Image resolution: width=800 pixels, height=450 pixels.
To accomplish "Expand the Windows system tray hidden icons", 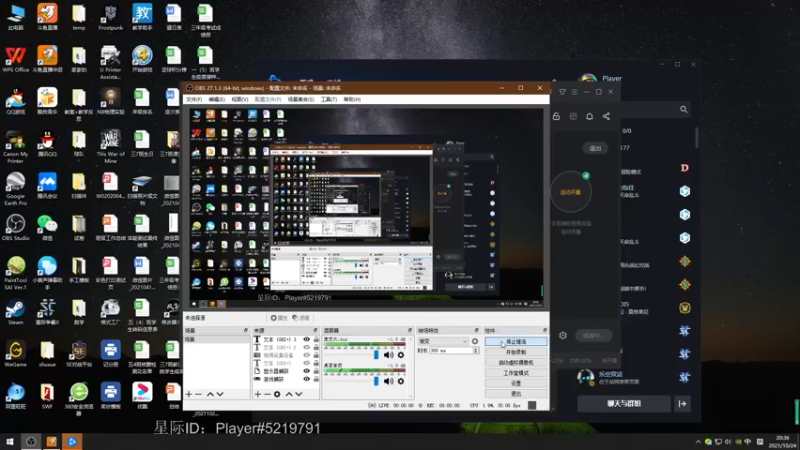I will [698, 442].
